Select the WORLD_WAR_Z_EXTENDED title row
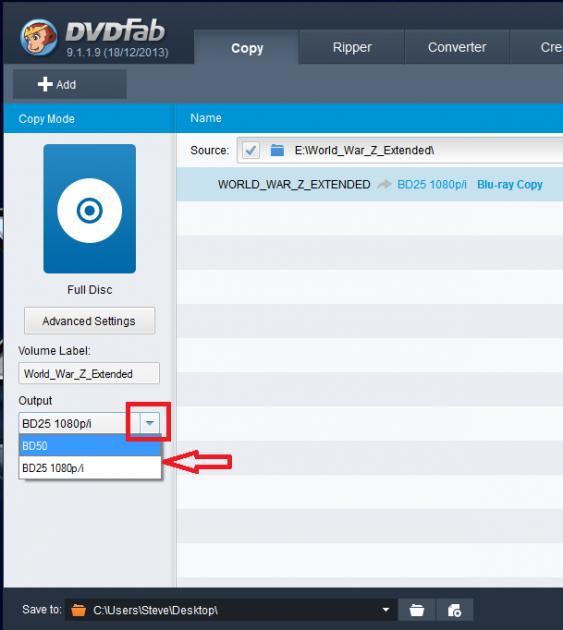 coord(370,184)
